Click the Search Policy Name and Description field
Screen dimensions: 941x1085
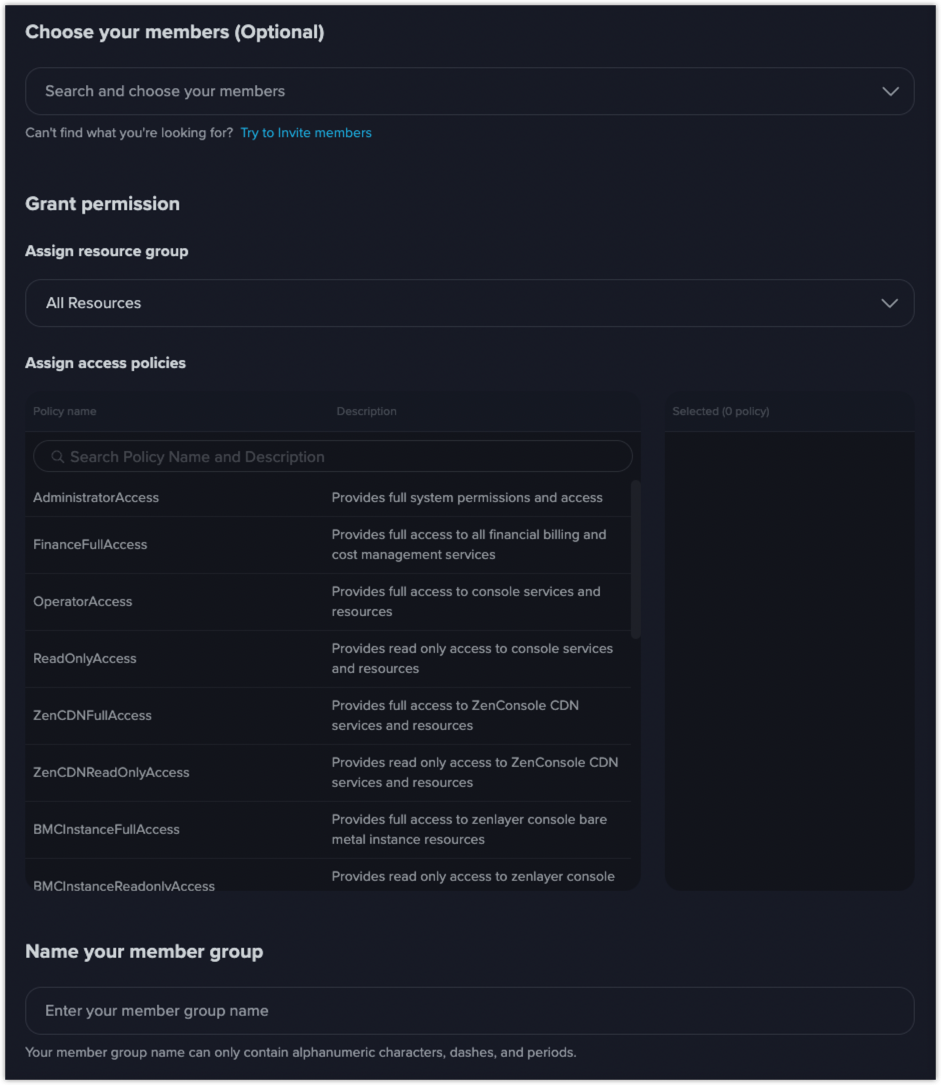pos(333,457)
